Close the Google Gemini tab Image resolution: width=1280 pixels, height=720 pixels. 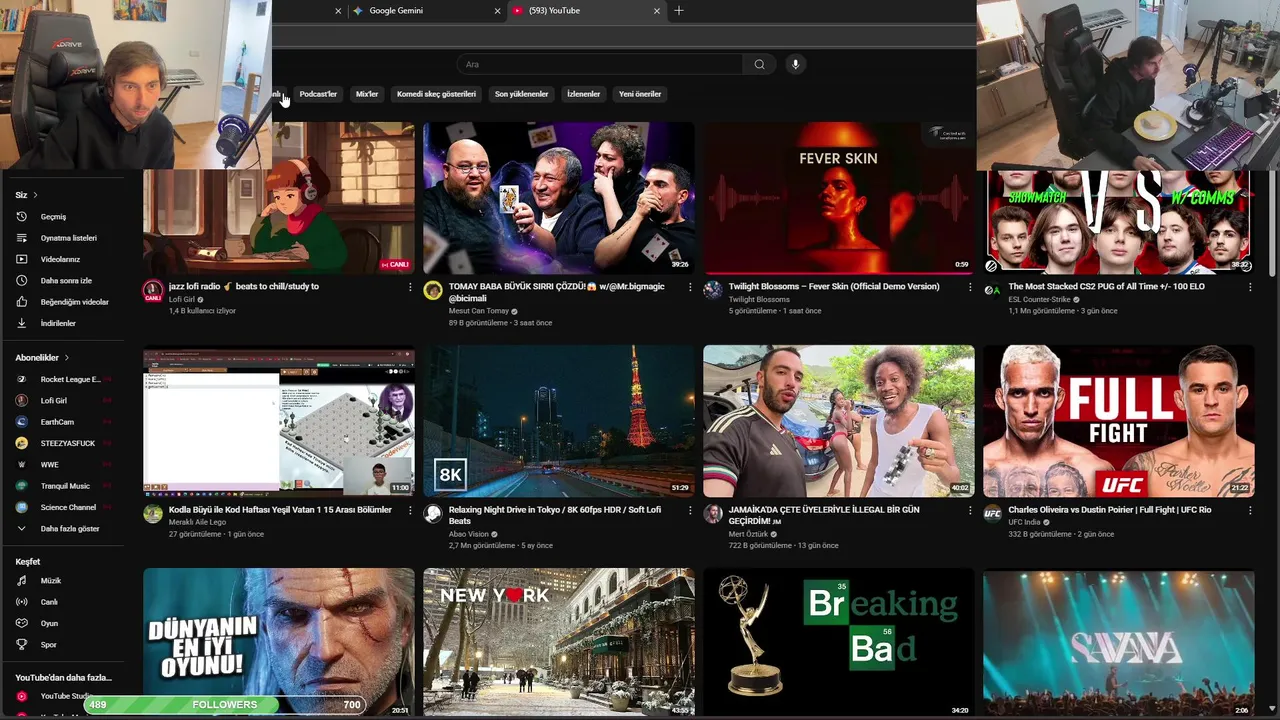coord(497,11)
